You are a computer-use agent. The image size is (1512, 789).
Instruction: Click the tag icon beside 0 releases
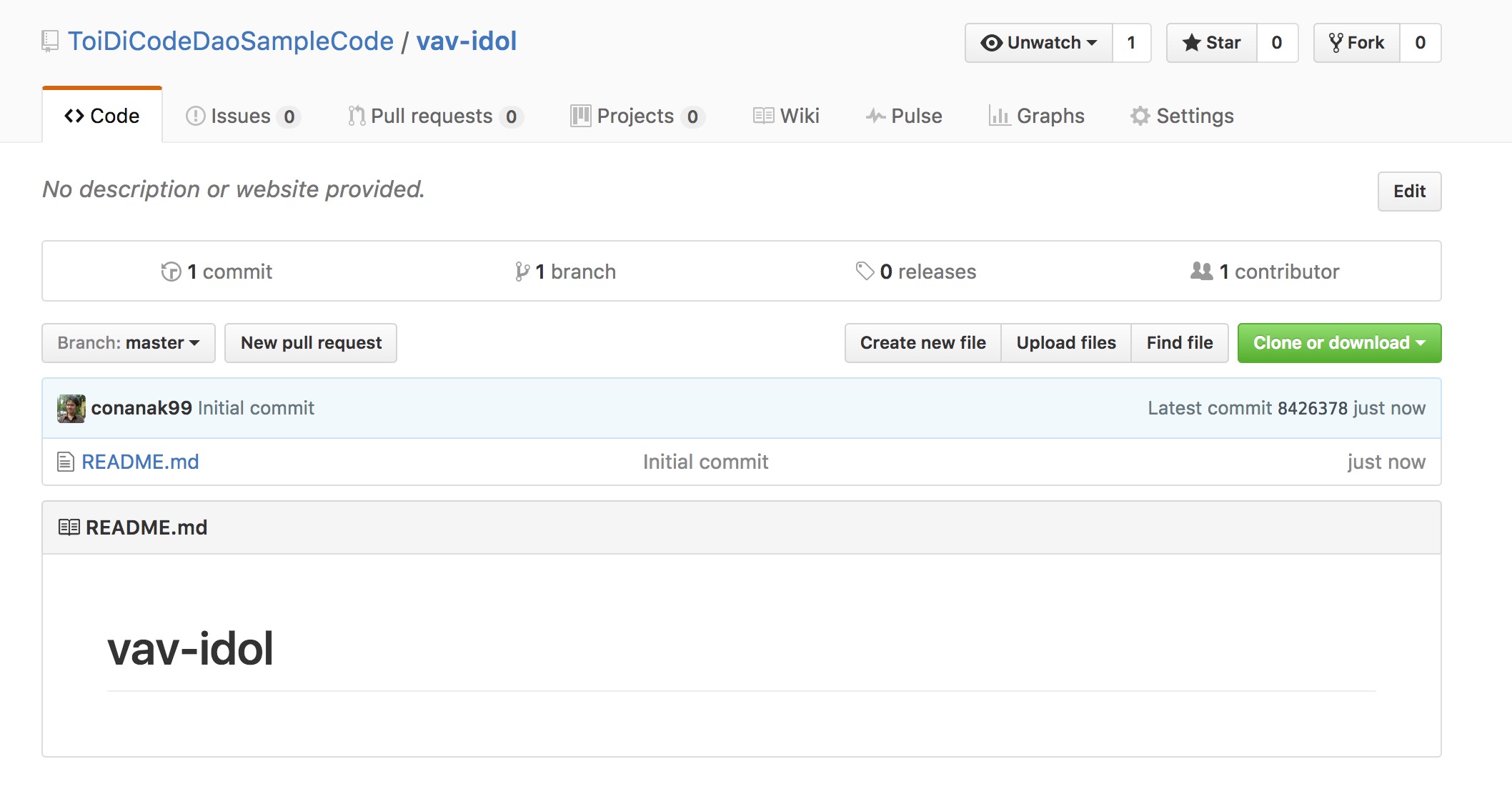pos(865,271)
